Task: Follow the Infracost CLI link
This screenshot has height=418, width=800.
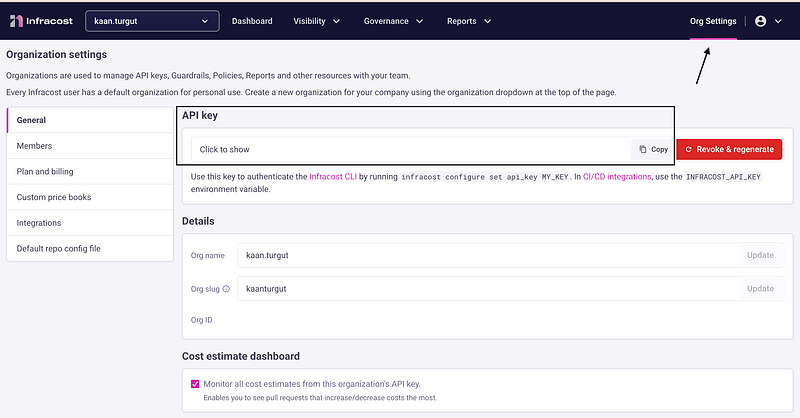Action: coord(333,177)
